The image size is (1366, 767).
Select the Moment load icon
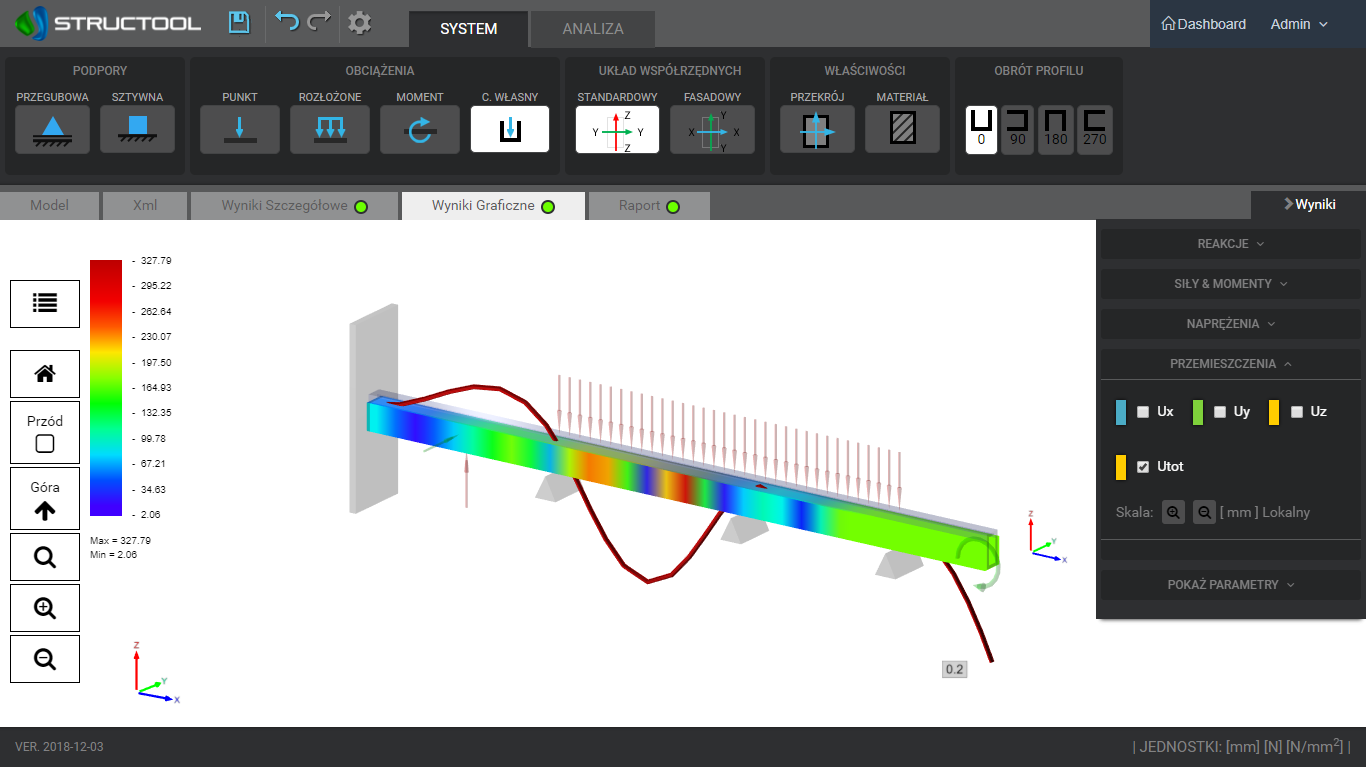tap(420, 129)
